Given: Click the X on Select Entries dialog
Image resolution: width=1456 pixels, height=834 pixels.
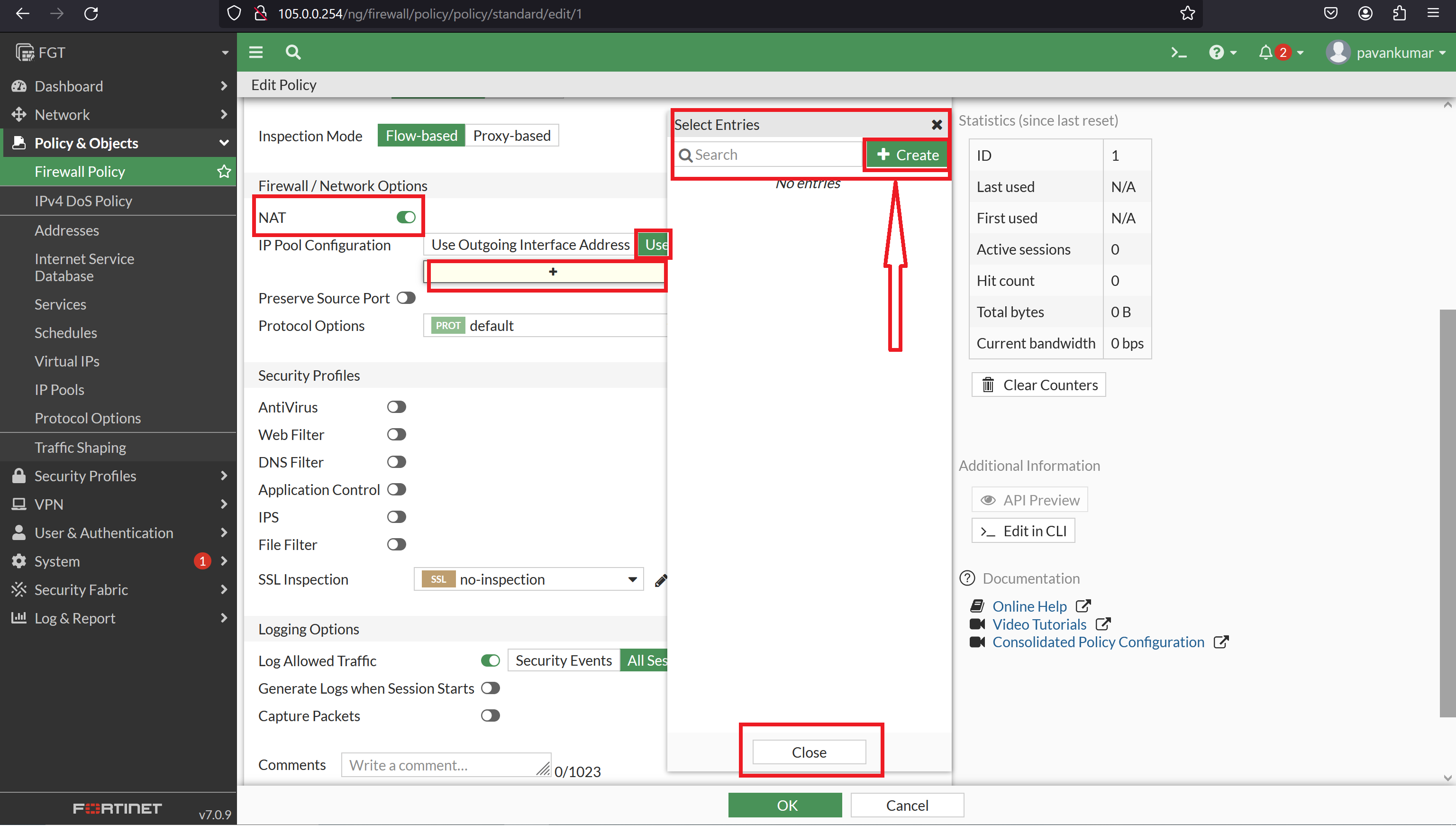Looking at the screenshot, I should pyautogui.click(x=937, y=124).
